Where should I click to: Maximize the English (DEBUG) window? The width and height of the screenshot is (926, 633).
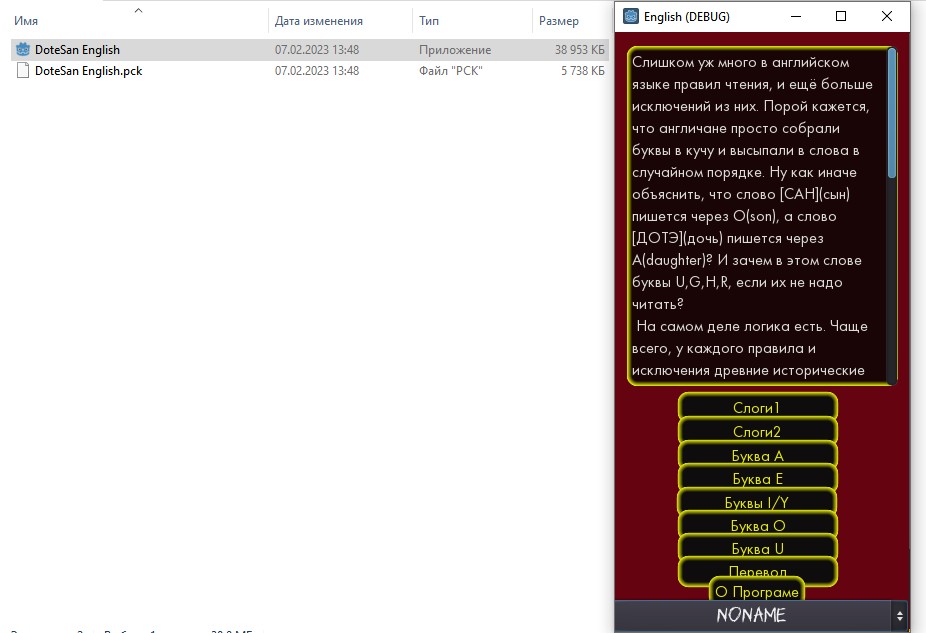[841, 17]
